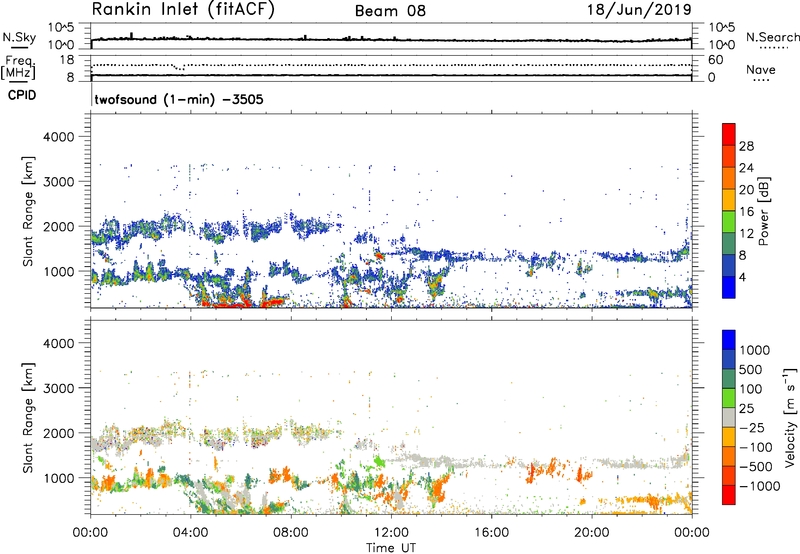The width and height of the screenshot is (800, 554).
Task: Click velocity panel 'Slant Range [km]' axis label
Action: [29, 417]
